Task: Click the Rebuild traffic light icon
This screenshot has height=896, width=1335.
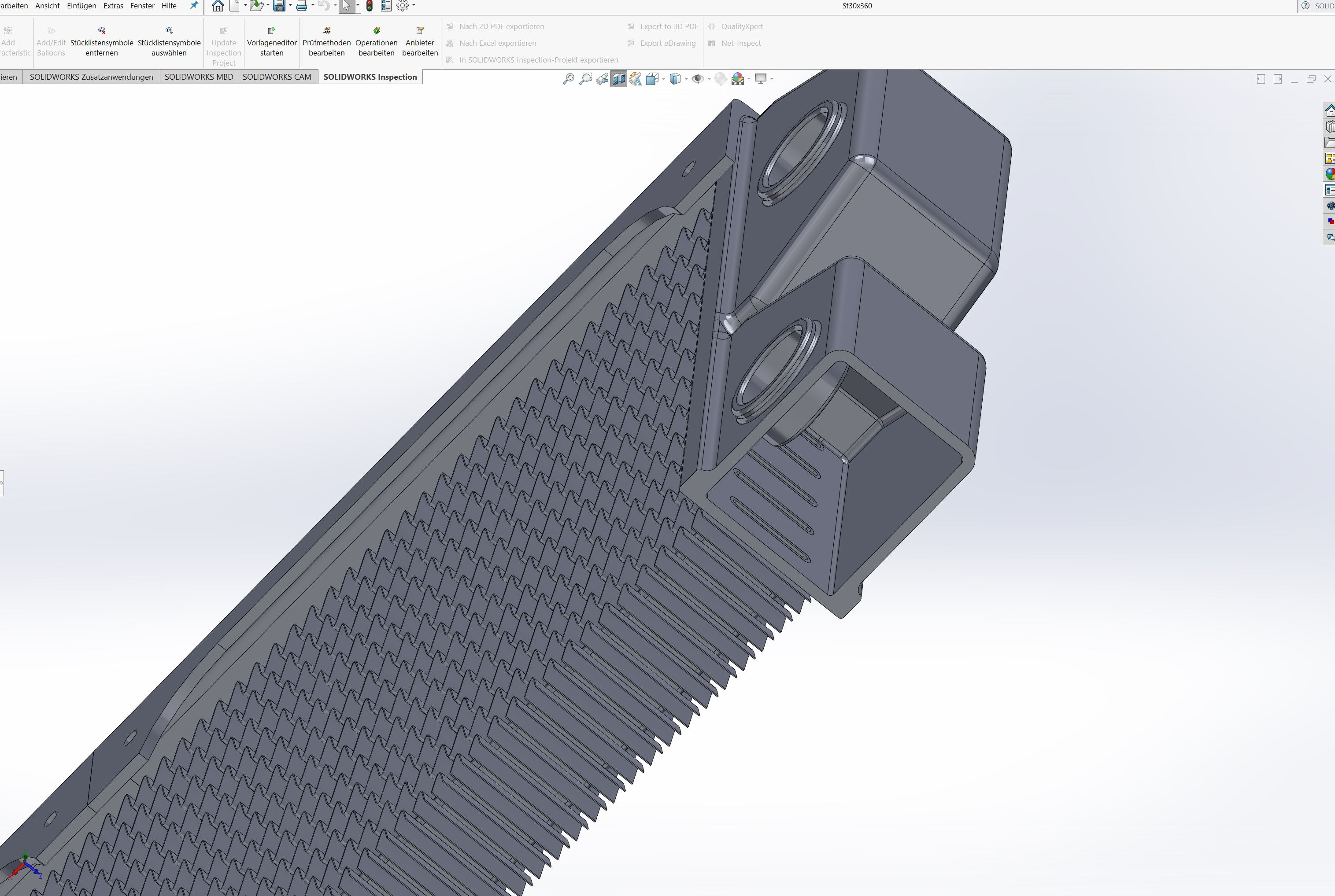Action: click(370, 6)
